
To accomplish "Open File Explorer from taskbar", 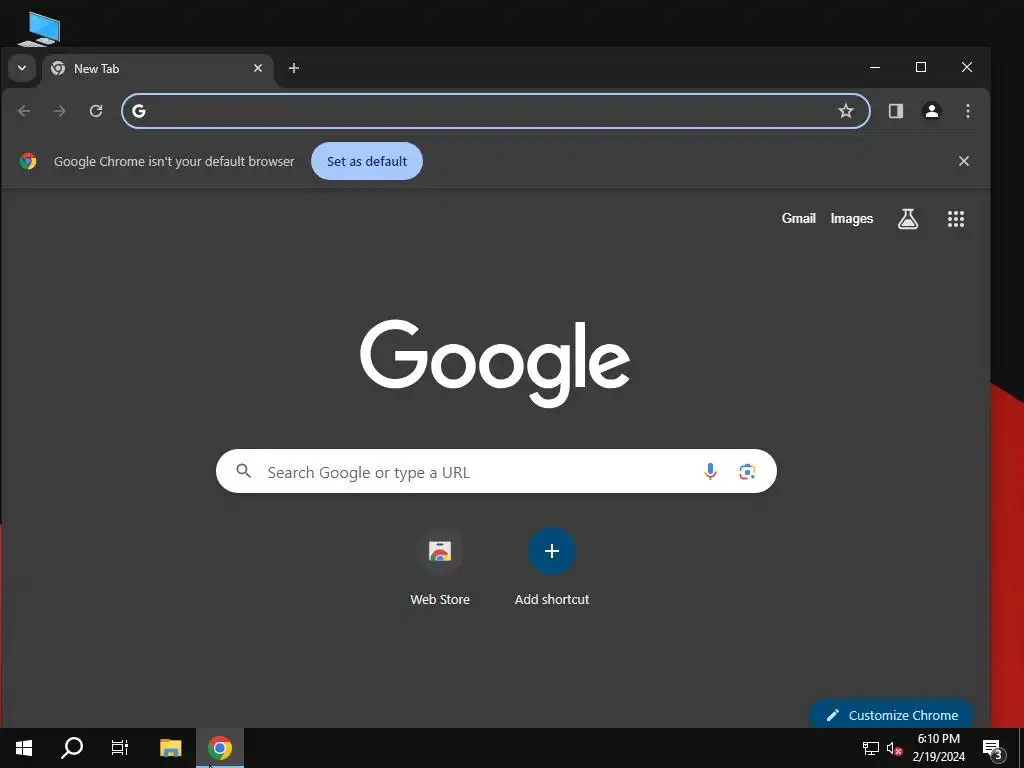I will pyautogui.click(x=170, y=748).
